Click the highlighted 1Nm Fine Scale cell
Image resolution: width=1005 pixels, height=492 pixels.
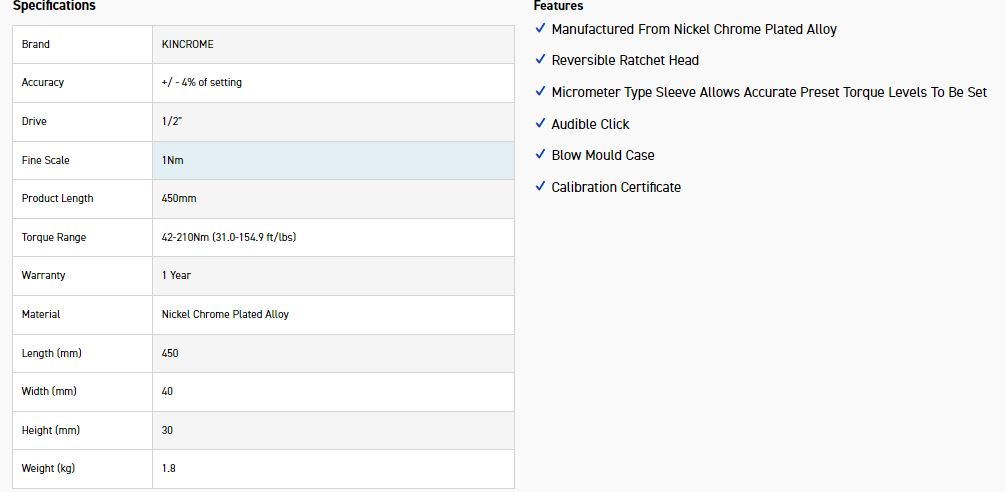[x=173, y=160]
